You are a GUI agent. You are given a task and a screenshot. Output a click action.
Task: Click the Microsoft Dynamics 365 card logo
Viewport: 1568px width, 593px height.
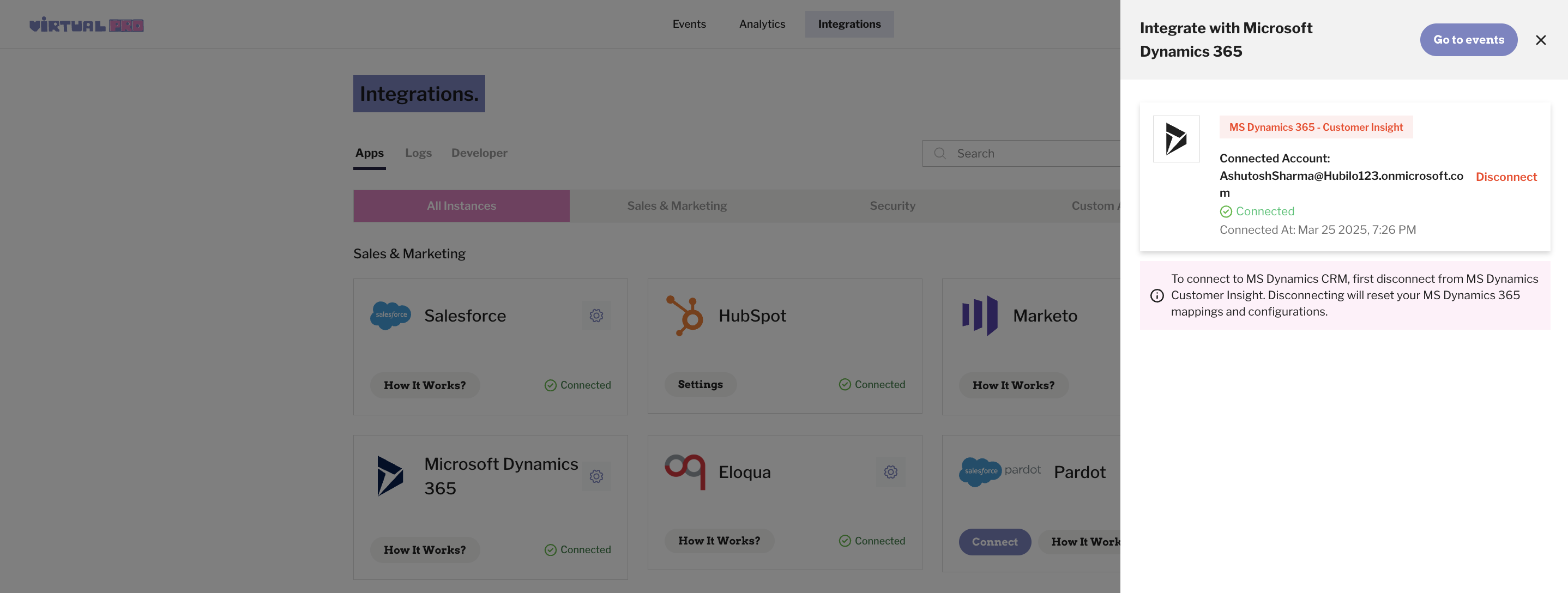[390, 476]
